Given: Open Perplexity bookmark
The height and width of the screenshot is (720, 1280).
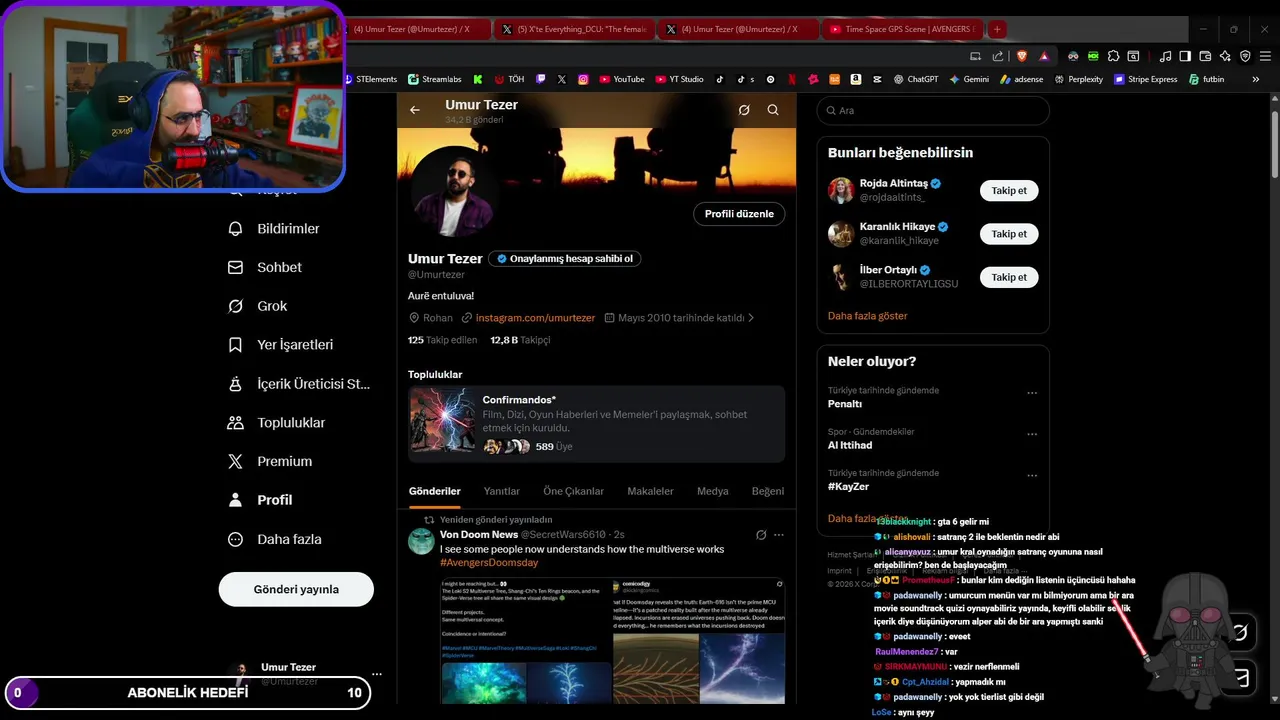Looking at the screenshot, I should pos(1078,79).
